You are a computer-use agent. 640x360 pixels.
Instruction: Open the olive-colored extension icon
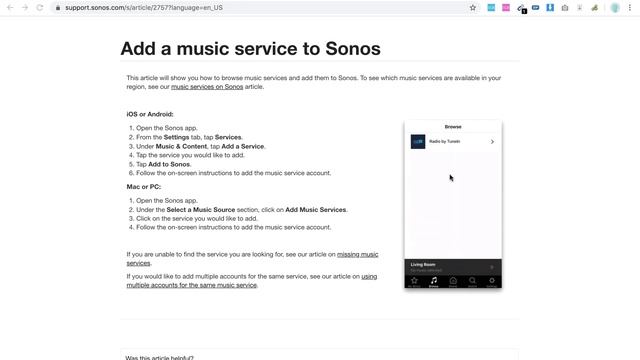[595, 8]
